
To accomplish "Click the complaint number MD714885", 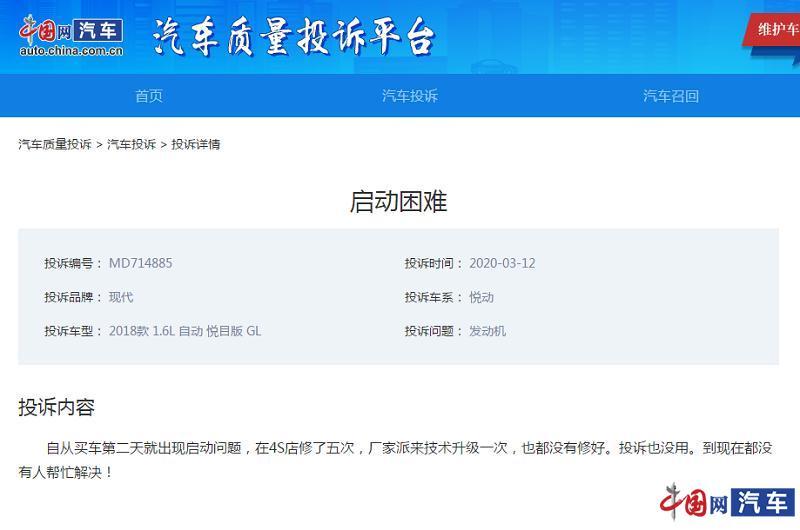I will pos(140,263).
